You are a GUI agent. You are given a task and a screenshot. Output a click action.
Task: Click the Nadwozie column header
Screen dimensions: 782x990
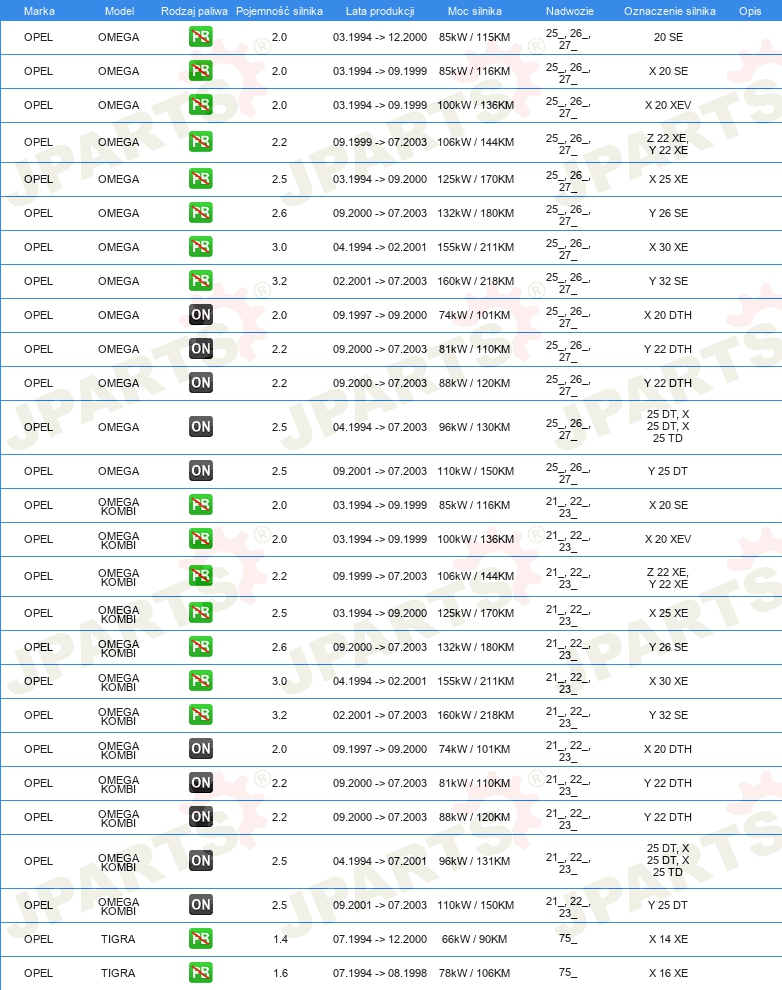pos(570,11)
